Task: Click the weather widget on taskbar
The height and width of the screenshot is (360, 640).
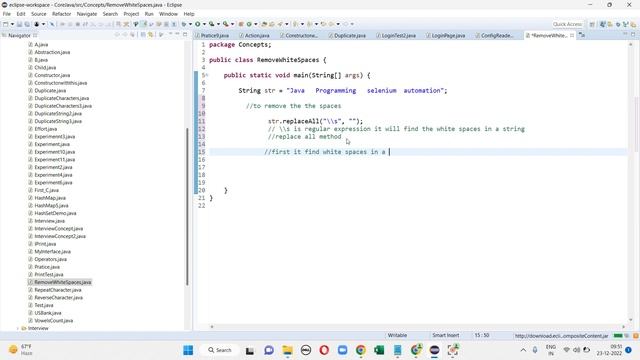Action: tap(20, 350)
